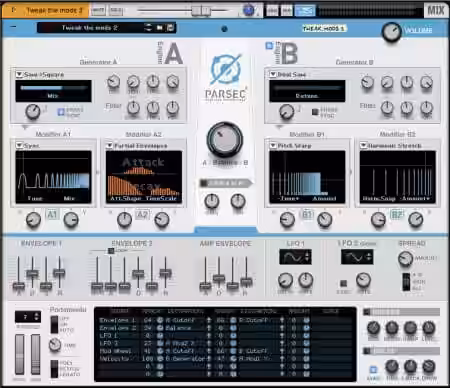This screenshot has width=450, height=388.
Task: Toggle the B2 modifier button
Action: [x=397, y=214]
